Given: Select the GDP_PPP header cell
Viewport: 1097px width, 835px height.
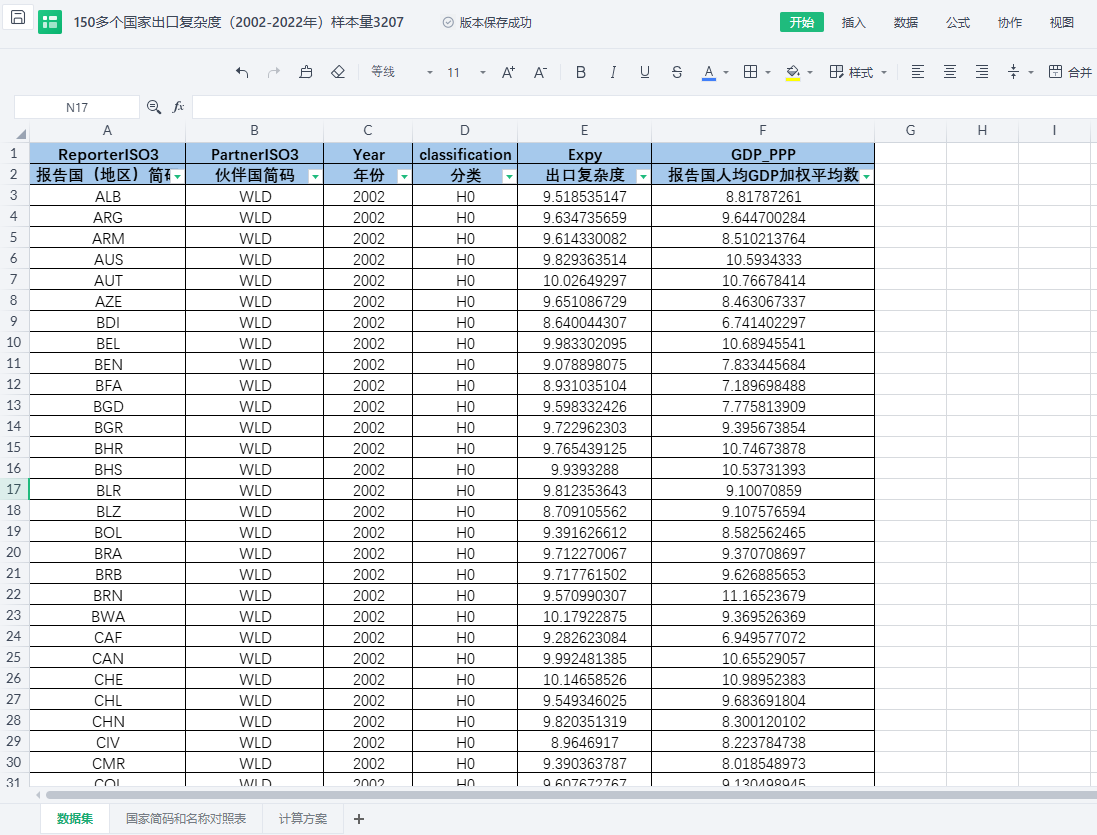Looking at the screenshot, I should click(763, 154).
